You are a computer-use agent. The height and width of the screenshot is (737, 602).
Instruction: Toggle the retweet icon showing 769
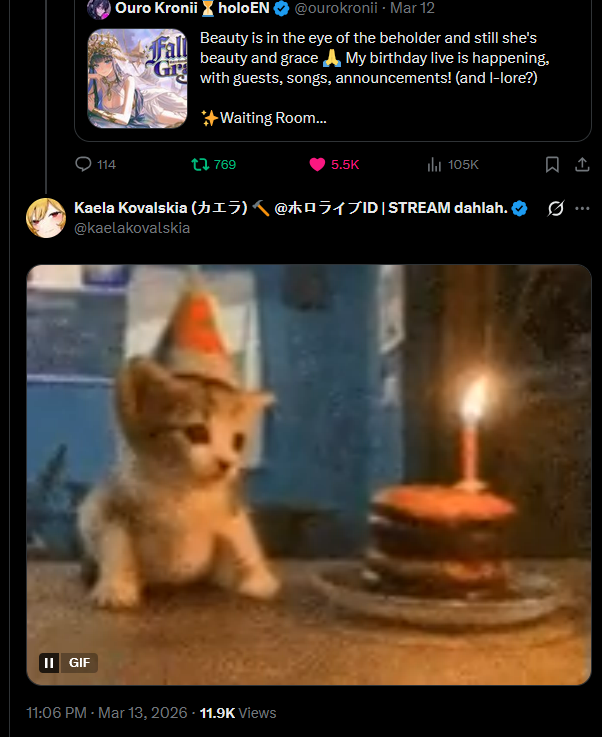pos(200,165)
